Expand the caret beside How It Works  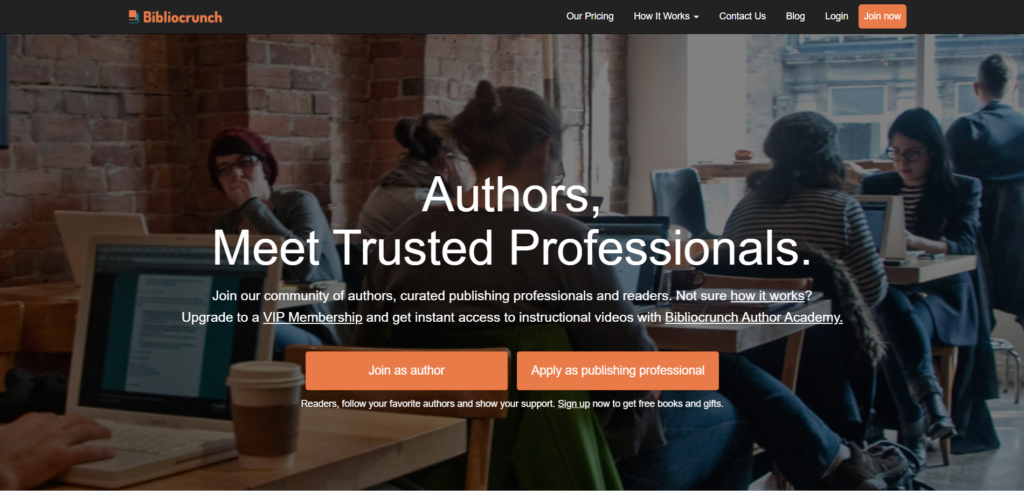pyautogui.click(x=696, y=17)
